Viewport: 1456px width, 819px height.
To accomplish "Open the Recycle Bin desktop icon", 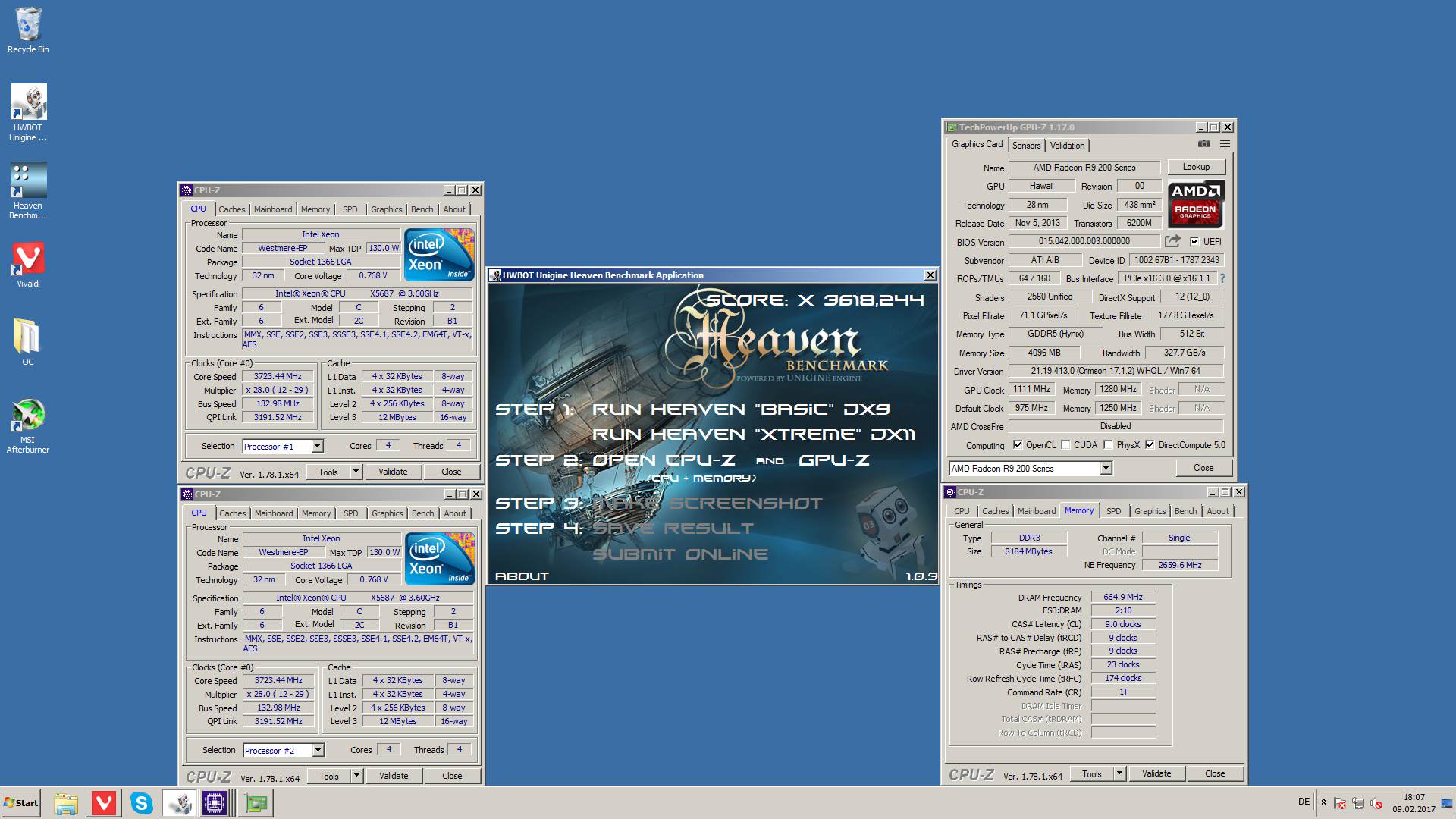I will coord(28,30).
